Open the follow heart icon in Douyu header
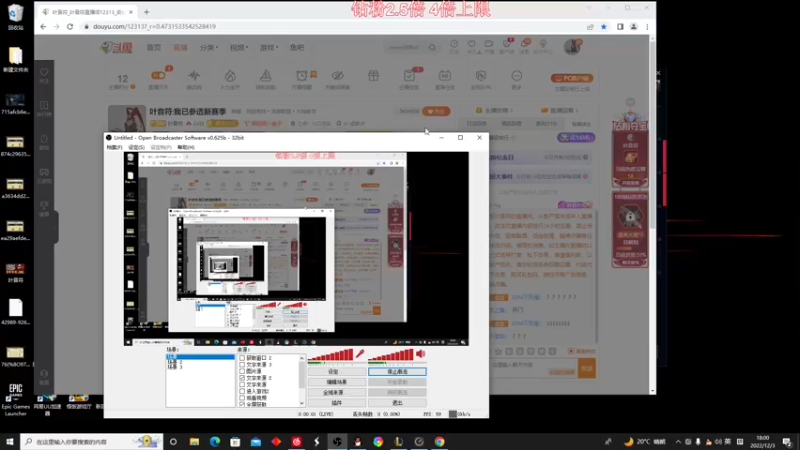800x450 pixels. pyautogui.click(x=471, y=45)
